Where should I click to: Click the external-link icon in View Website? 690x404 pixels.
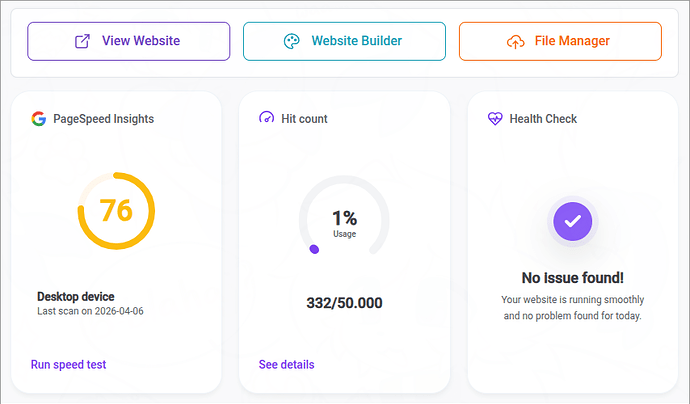click(x=82, y=41)
